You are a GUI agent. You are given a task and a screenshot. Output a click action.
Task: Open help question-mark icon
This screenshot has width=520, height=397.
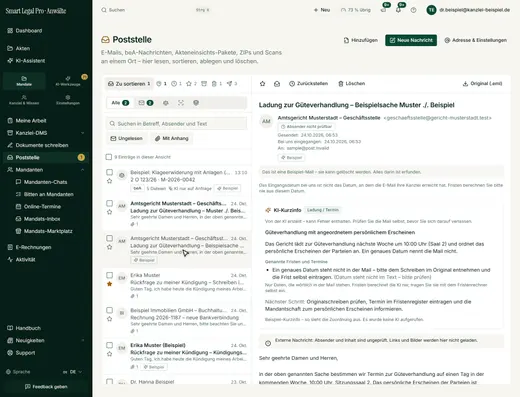pos(413,10)
